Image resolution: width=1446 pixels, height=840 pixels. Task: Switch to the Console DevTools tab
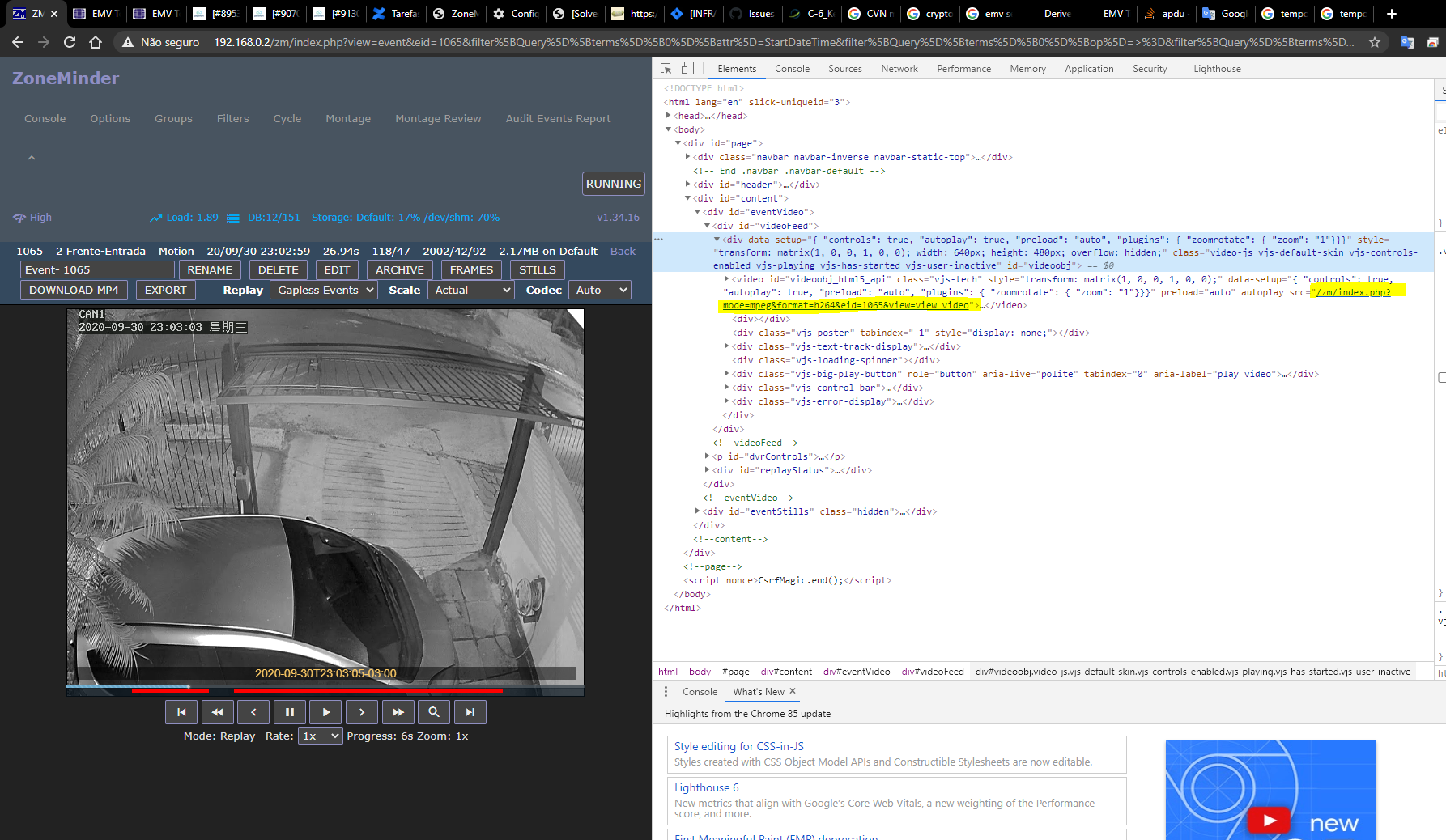792,69
